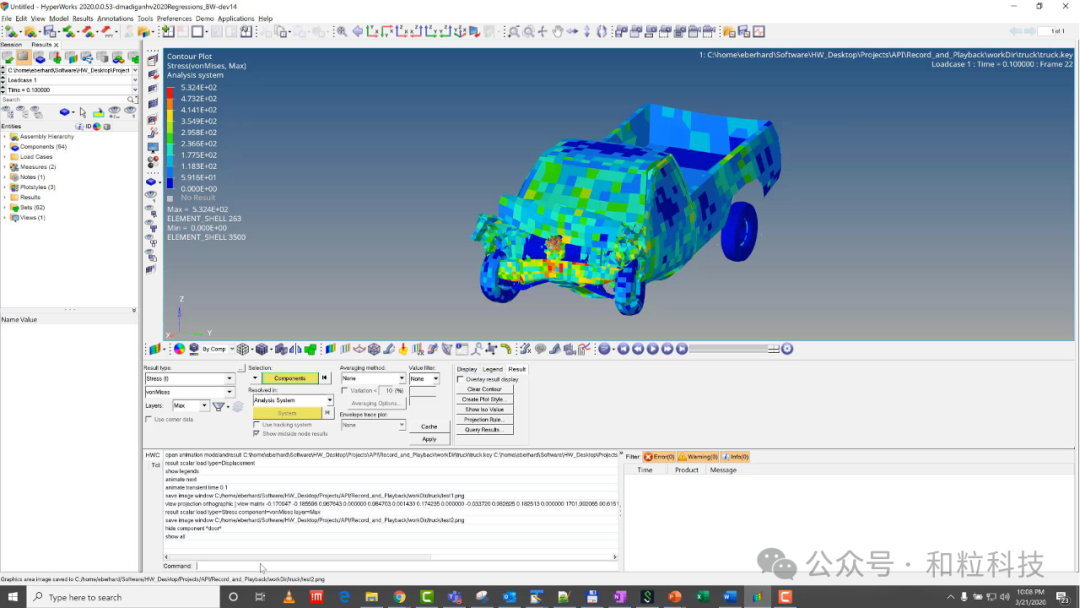Open the Annotations menu
This screenshot has width=1080, height=608.
coord(115,18)
